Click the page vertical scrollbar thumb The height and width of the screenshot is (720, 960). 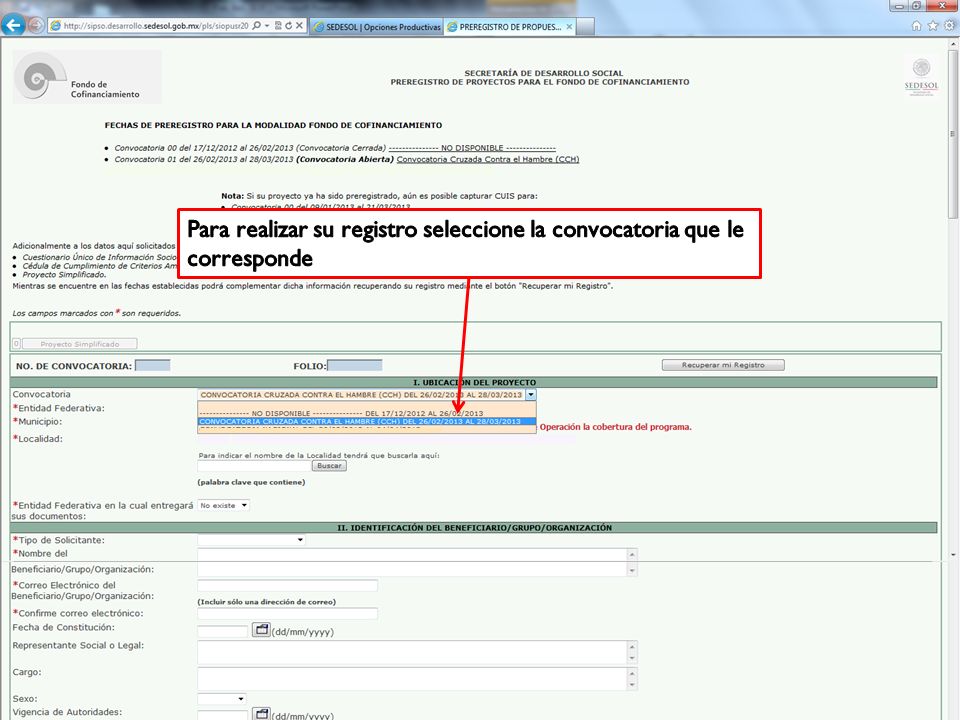[953, 133]
